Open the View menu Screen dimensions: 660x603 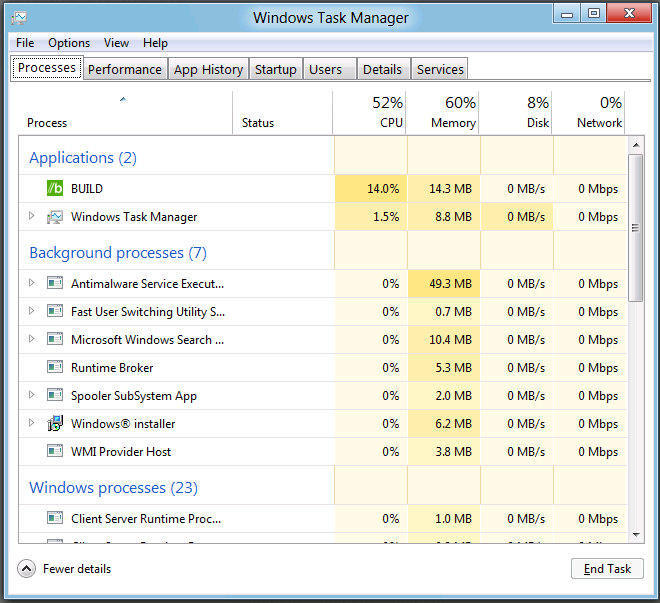(x=117, y=43)
